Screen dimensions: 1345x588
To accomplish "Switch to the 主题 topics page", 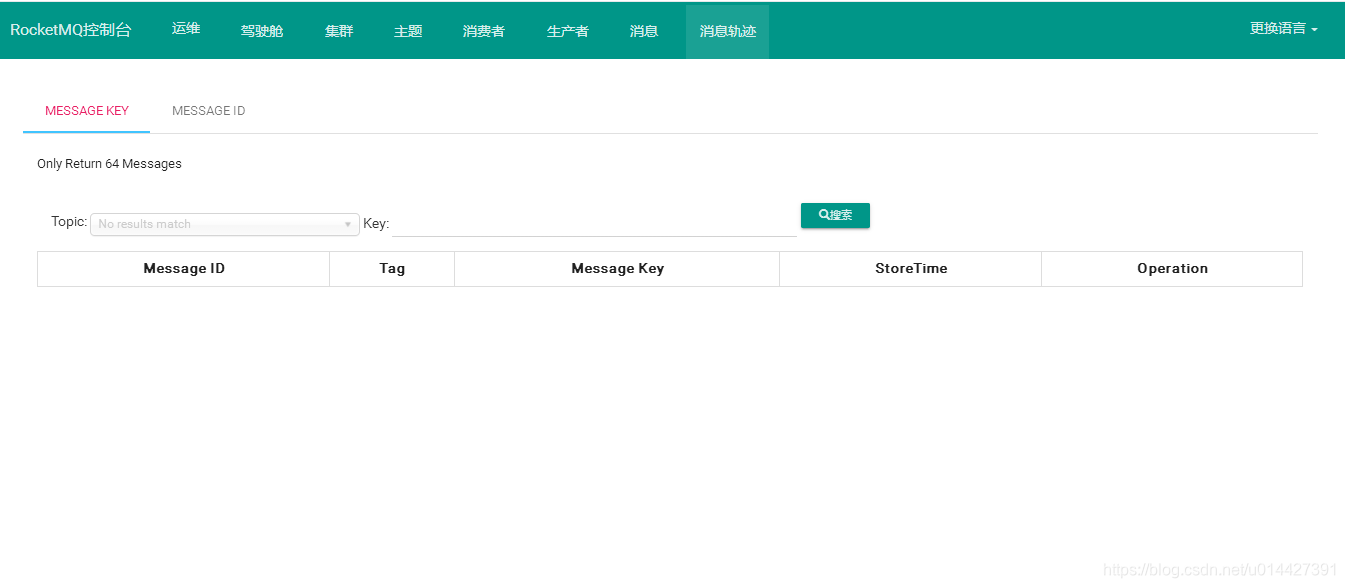I will 408,31.
